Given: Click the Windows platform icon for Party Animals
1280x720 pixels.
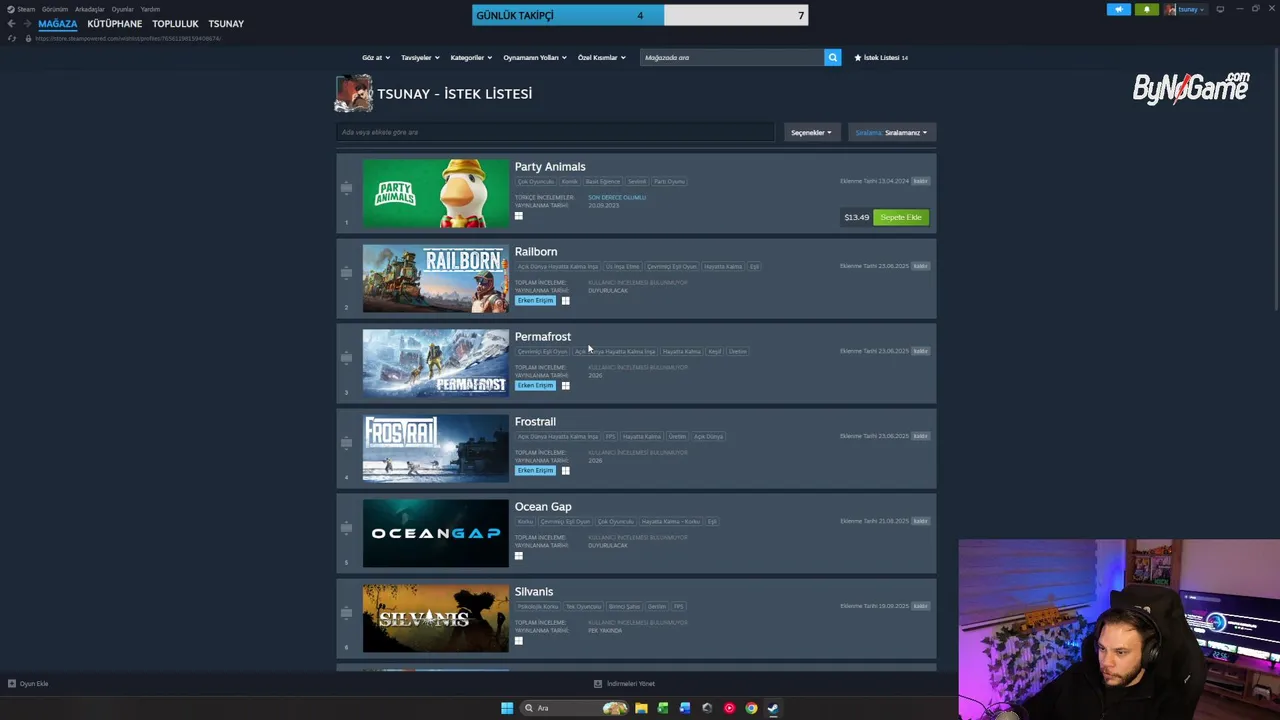Looking at the screenshot, I should coord(518,216).
